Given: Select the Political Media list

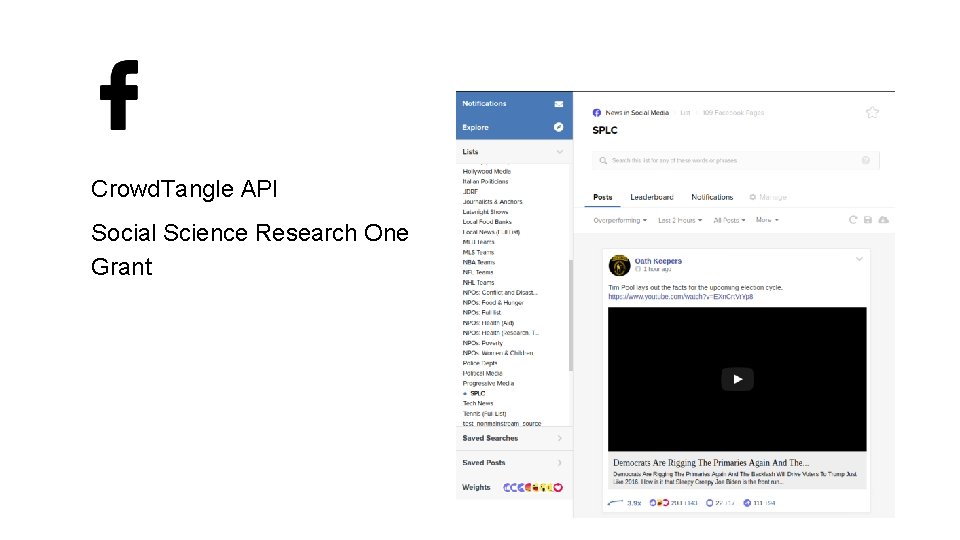Looking at the screenshot, I should 482,373.
